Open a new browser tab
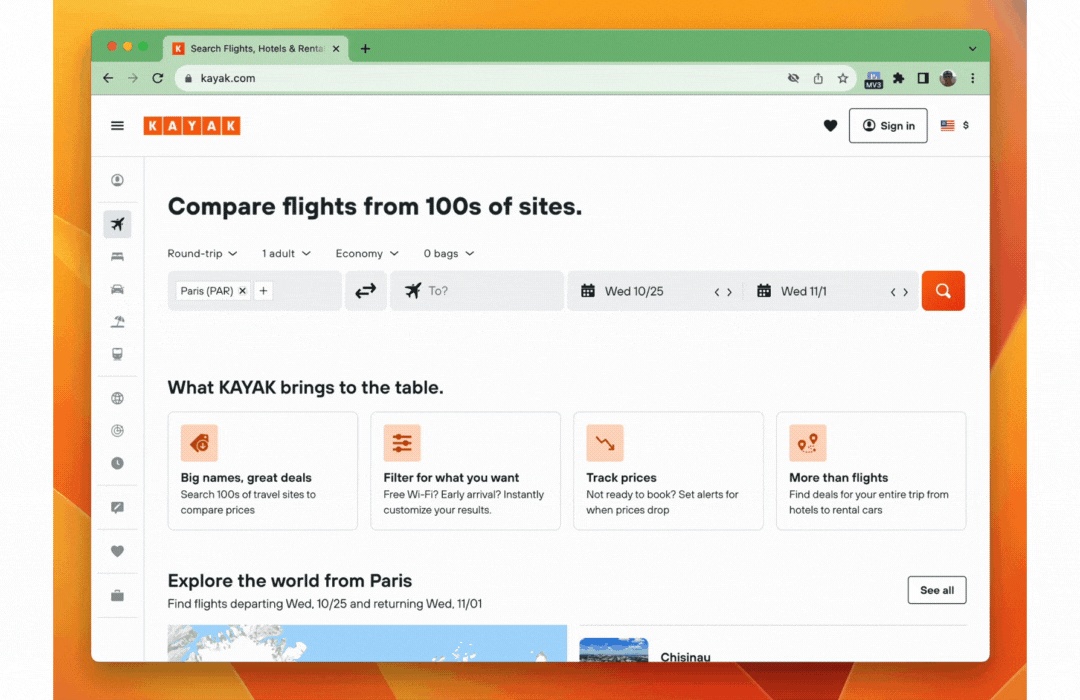Image resolution: width=1080 pixels, height=700 pixels. pos(365,48)
